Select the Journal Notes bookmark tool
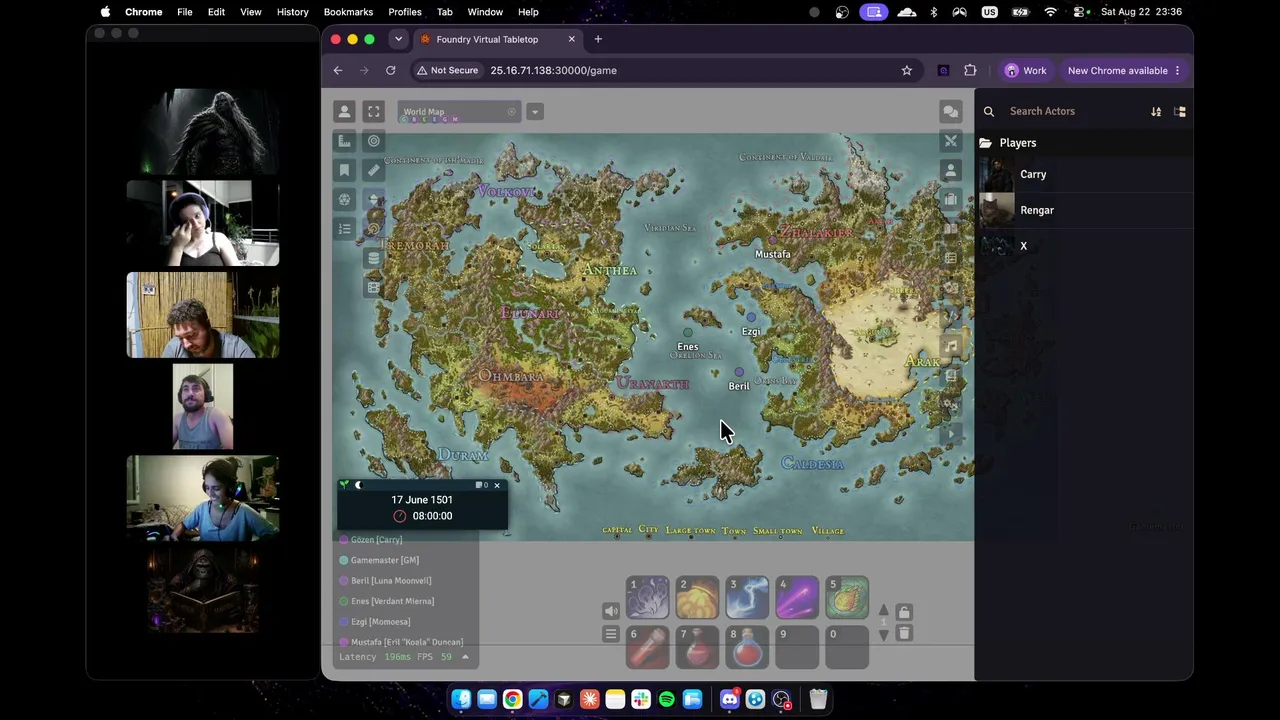Image resolution: width=1280 pixels, height=720 pixels. click(345, 170)
